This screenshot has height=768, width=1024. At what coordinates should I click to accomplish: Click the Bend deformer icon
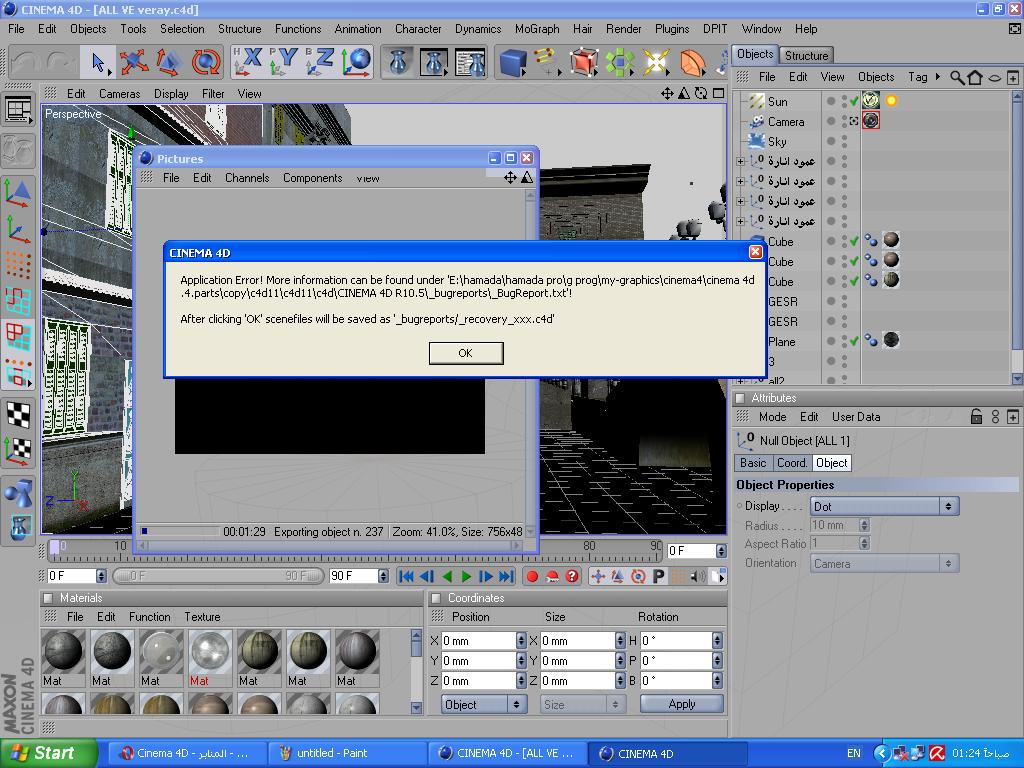(x=692, y=63)
